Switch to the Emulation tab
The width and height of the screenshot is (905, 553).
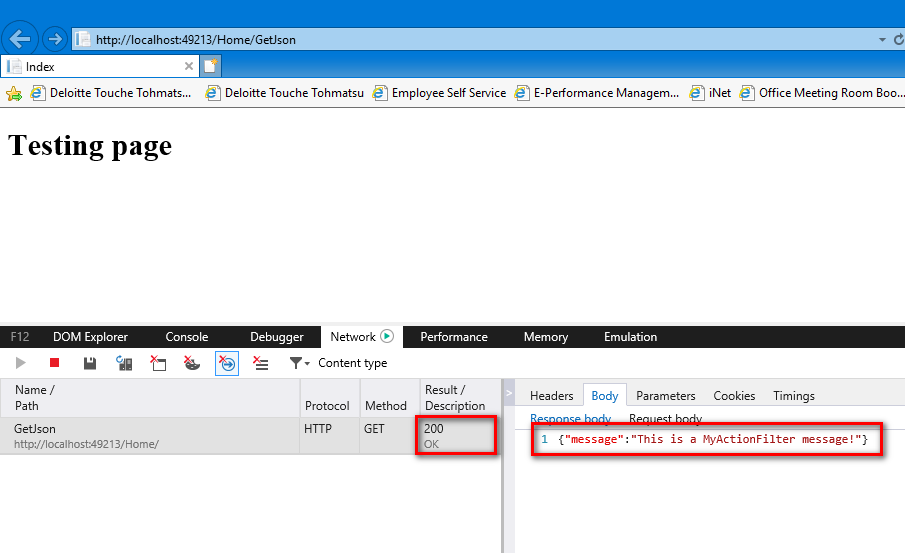click(x=630, y=337)
